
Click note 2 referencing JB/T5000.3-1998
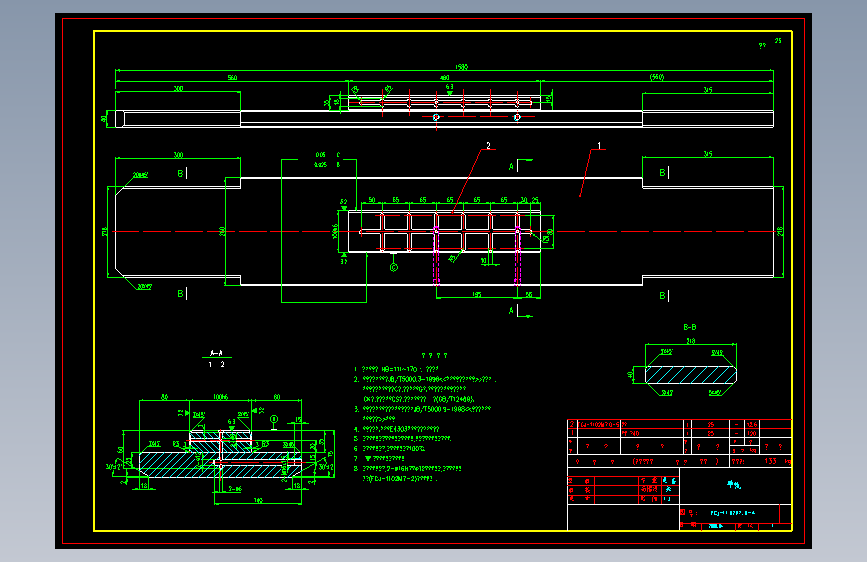coord(425,379)
